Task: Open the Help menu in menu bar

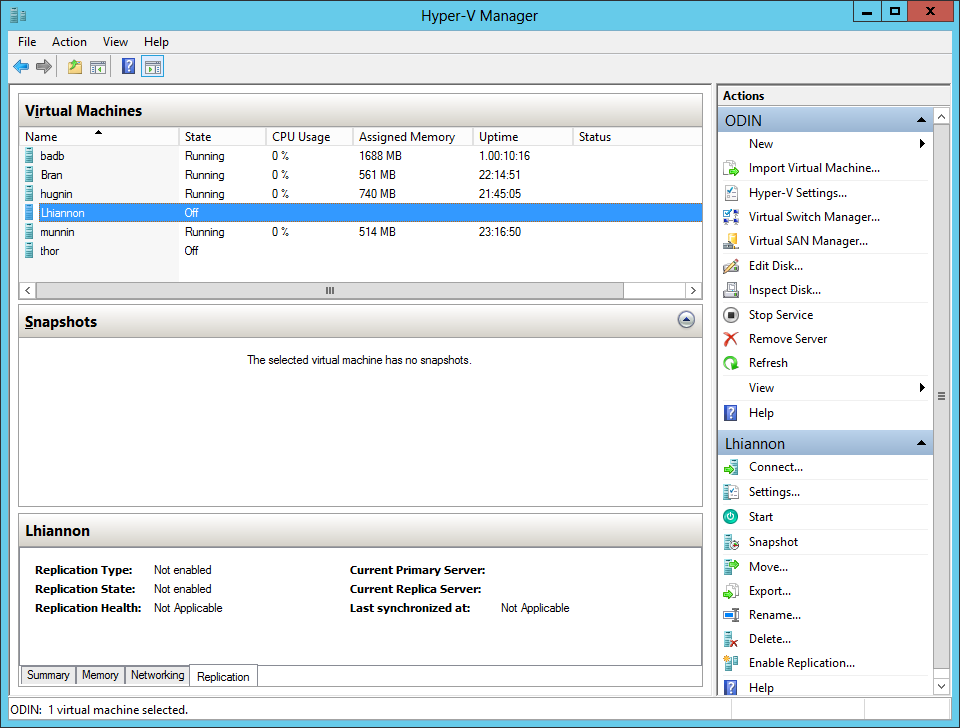Action: pyautogui.click(x=156, y=42)
